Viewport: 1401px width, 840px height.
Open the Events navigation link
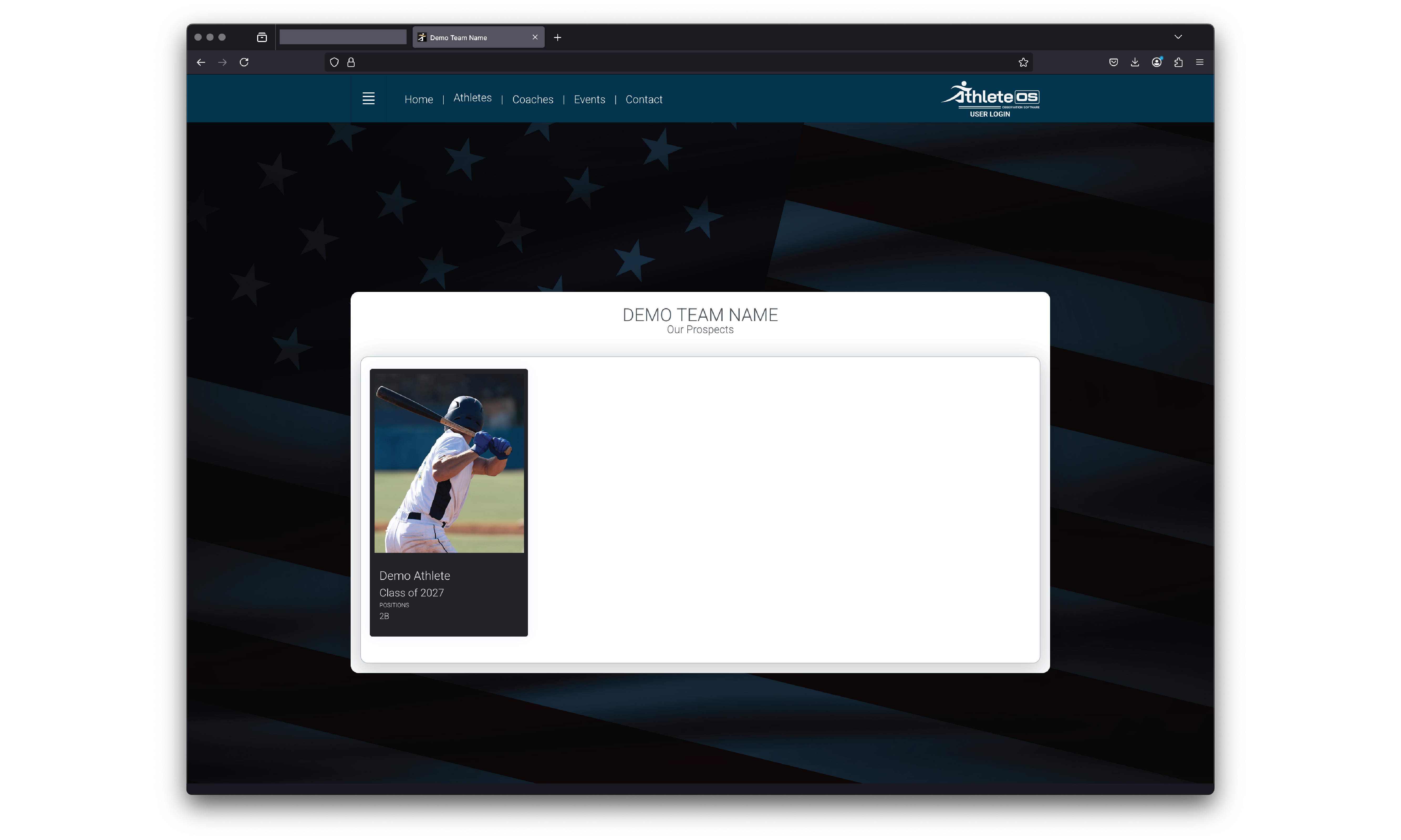(589, 100)
